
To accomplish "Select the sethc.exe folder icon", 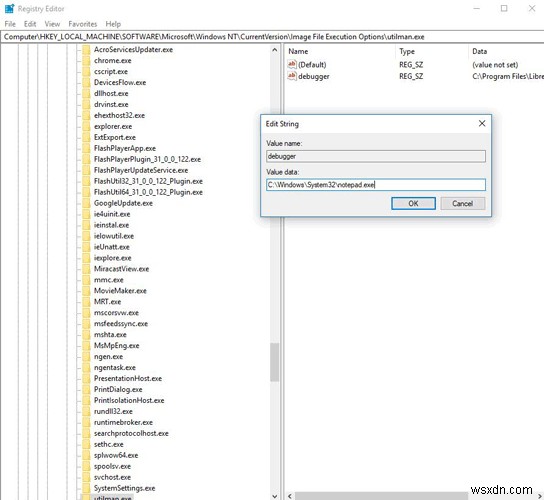I will pos(86,444).
